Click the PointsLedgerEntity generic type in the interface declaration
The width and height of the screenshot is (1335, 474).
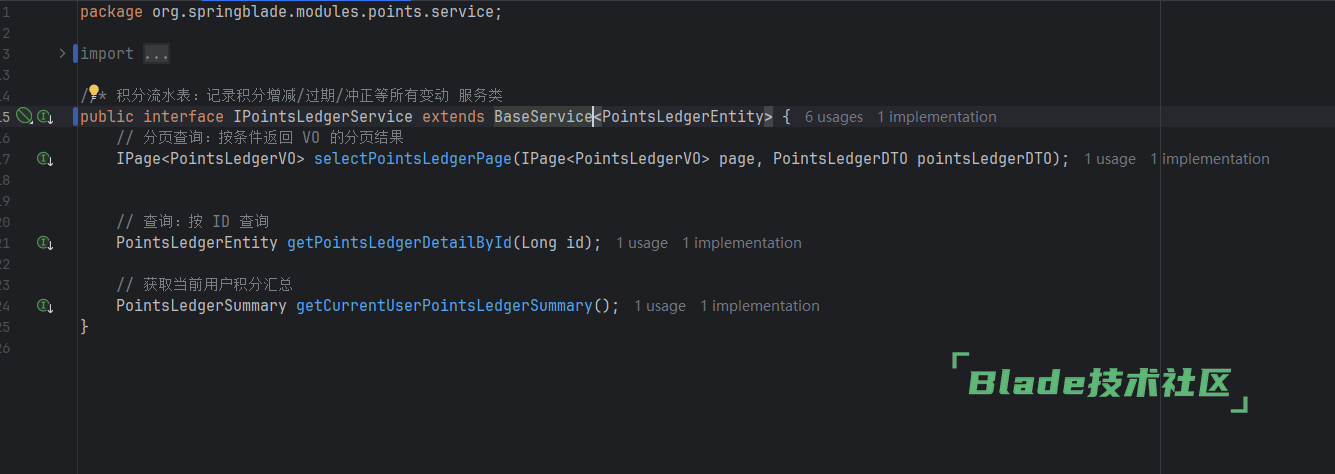click(682, 117)
